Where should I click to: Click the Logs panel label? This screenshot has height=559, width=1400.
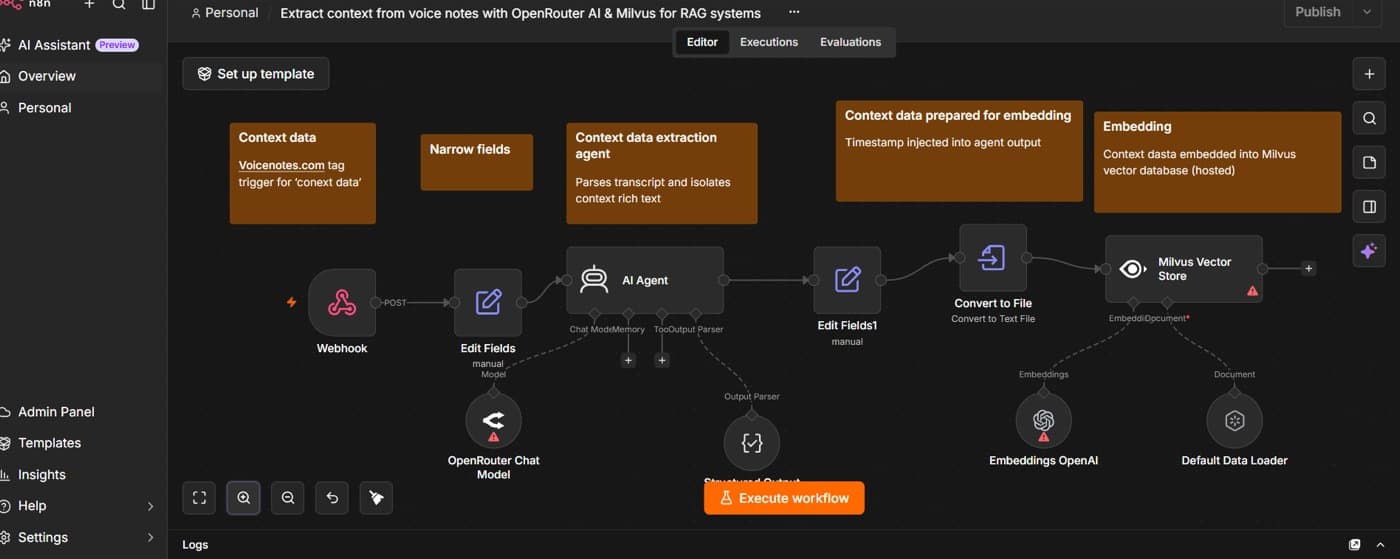tap(195, 545)
